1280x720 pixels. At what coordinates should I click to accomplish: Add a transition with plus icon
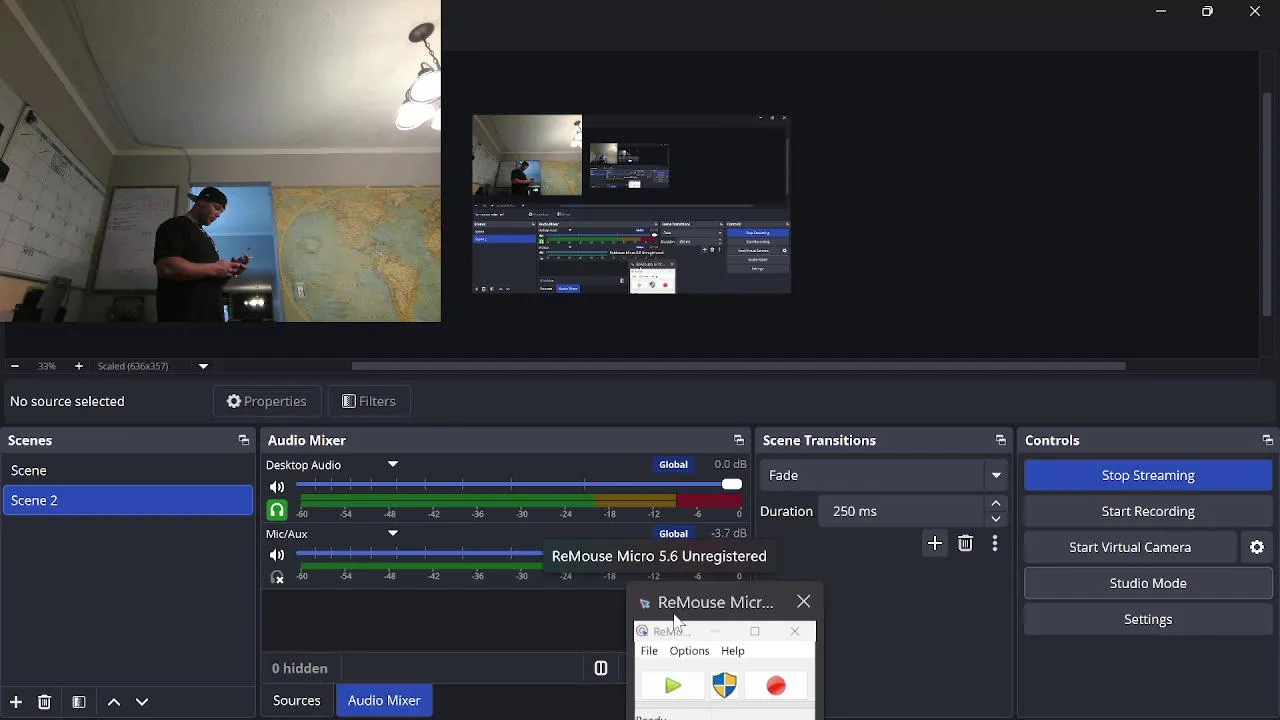pyautogui.click(x=935, y=544)
